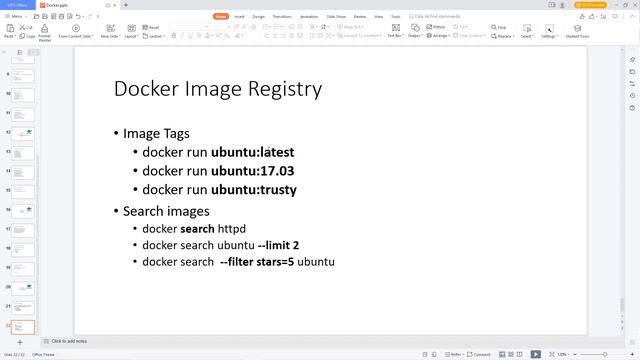Image resolution: width=640 pixels, height=360 pixels.
Task: Click the Undo arrow
Action: click(x=78, y=16)
